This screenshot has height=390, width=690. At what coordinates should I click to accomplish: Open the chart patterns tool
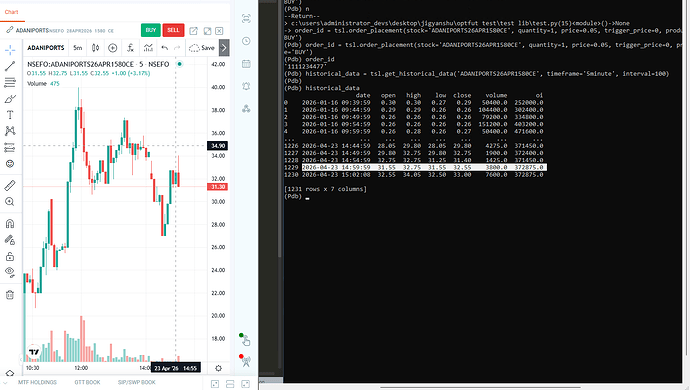click(10, 131)
